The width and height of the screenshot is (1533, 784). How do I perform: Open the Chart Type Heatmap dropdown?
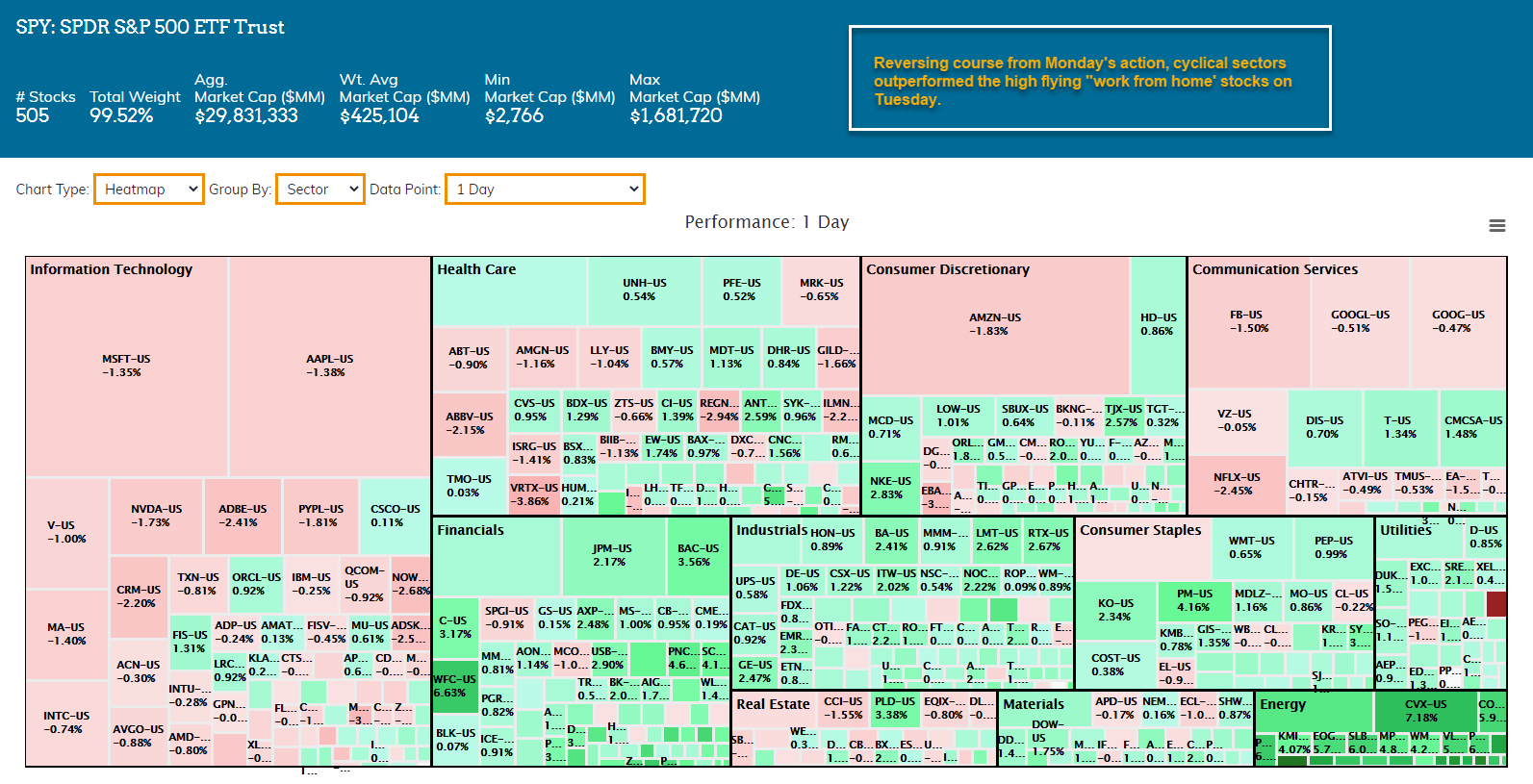click(x=149, y=190)
